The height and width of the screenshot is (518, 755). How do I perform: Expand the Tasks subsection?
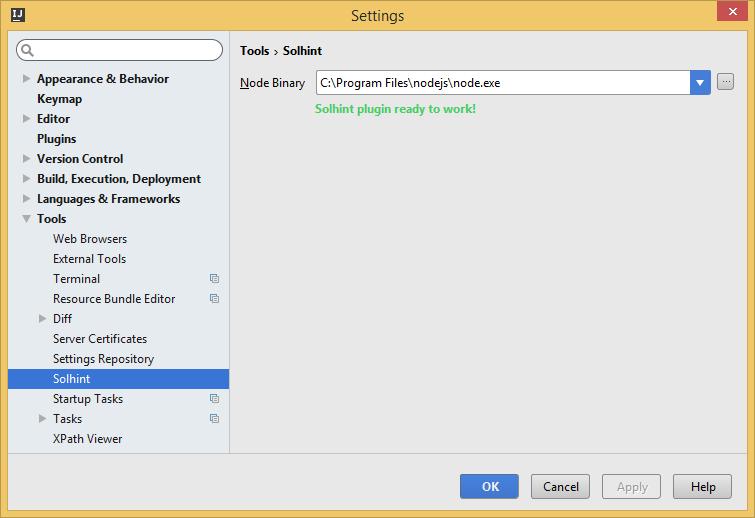(x=42, y=419)
